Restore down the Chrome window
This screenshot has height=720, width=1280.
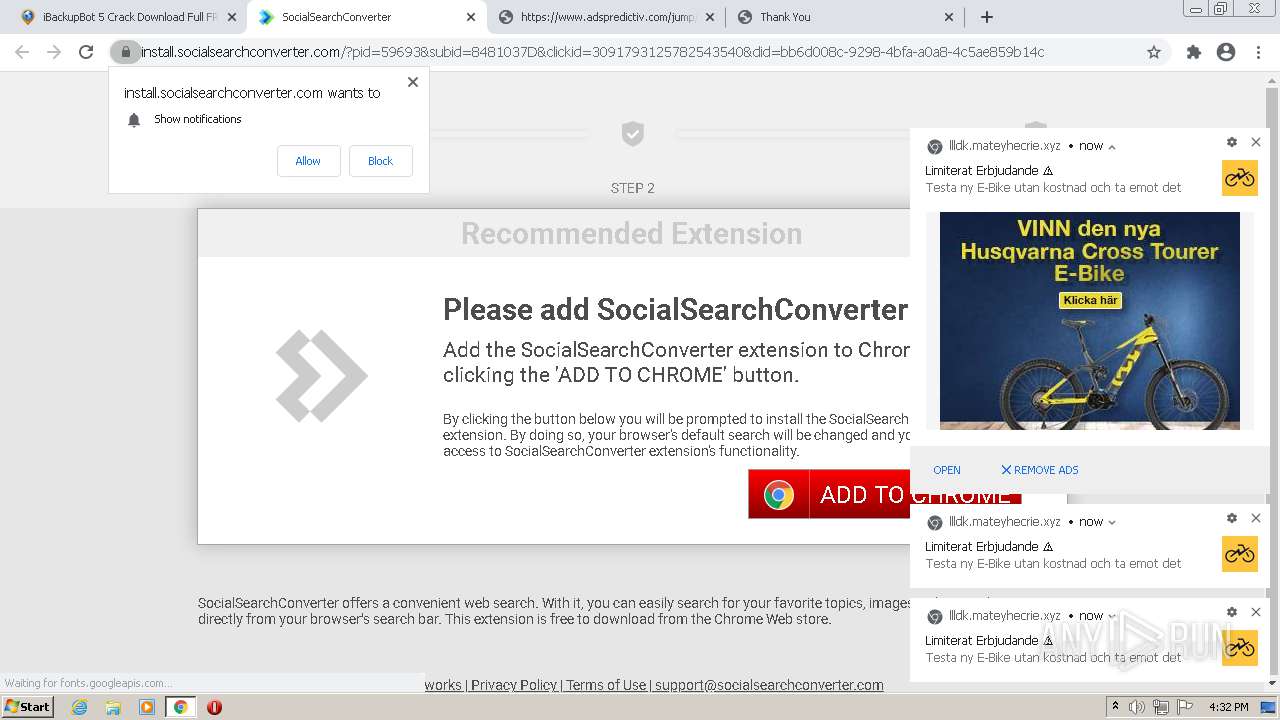(x=1220, y=9)
